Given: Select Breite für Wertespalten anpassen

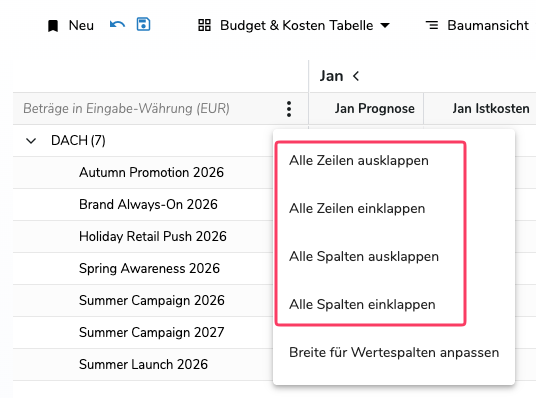Looking at the screenshot, I should coord(394,353).
